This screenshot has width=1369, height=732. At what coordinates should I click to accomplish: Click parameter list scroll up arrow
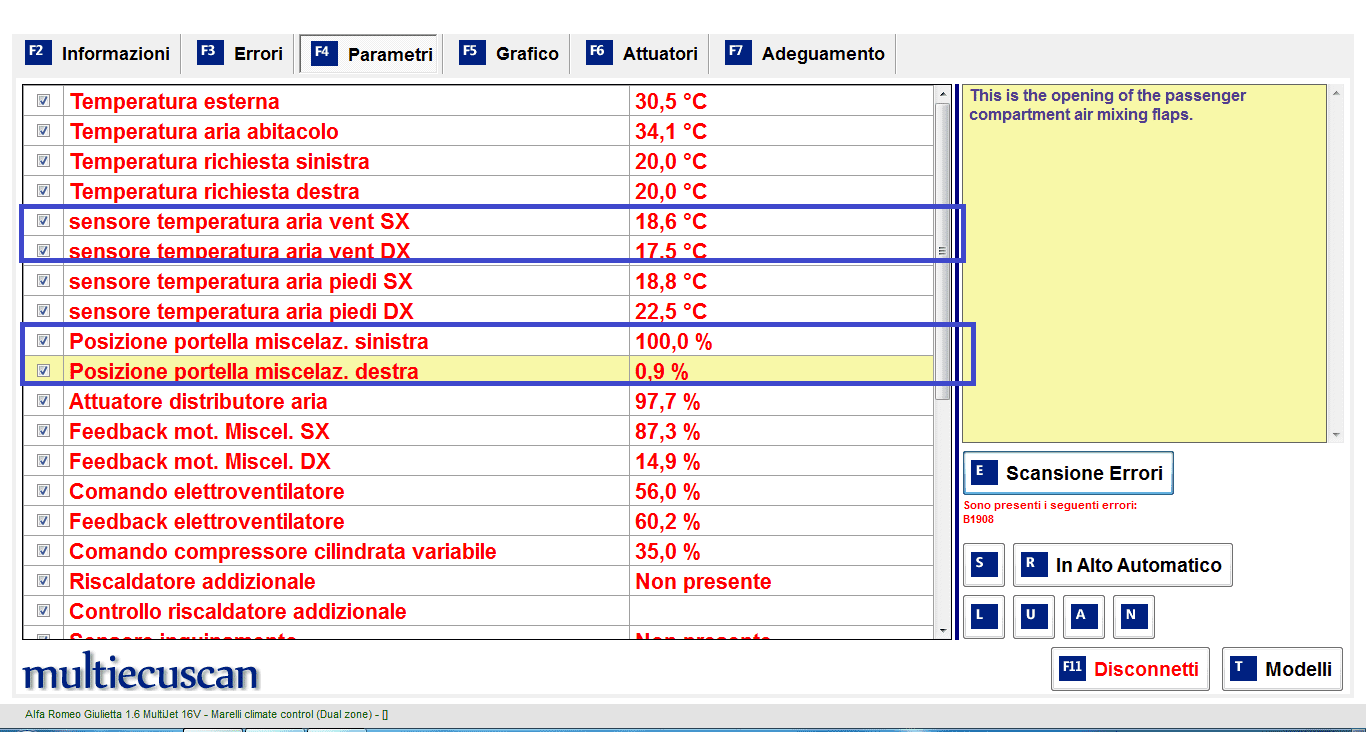(942, 94)
